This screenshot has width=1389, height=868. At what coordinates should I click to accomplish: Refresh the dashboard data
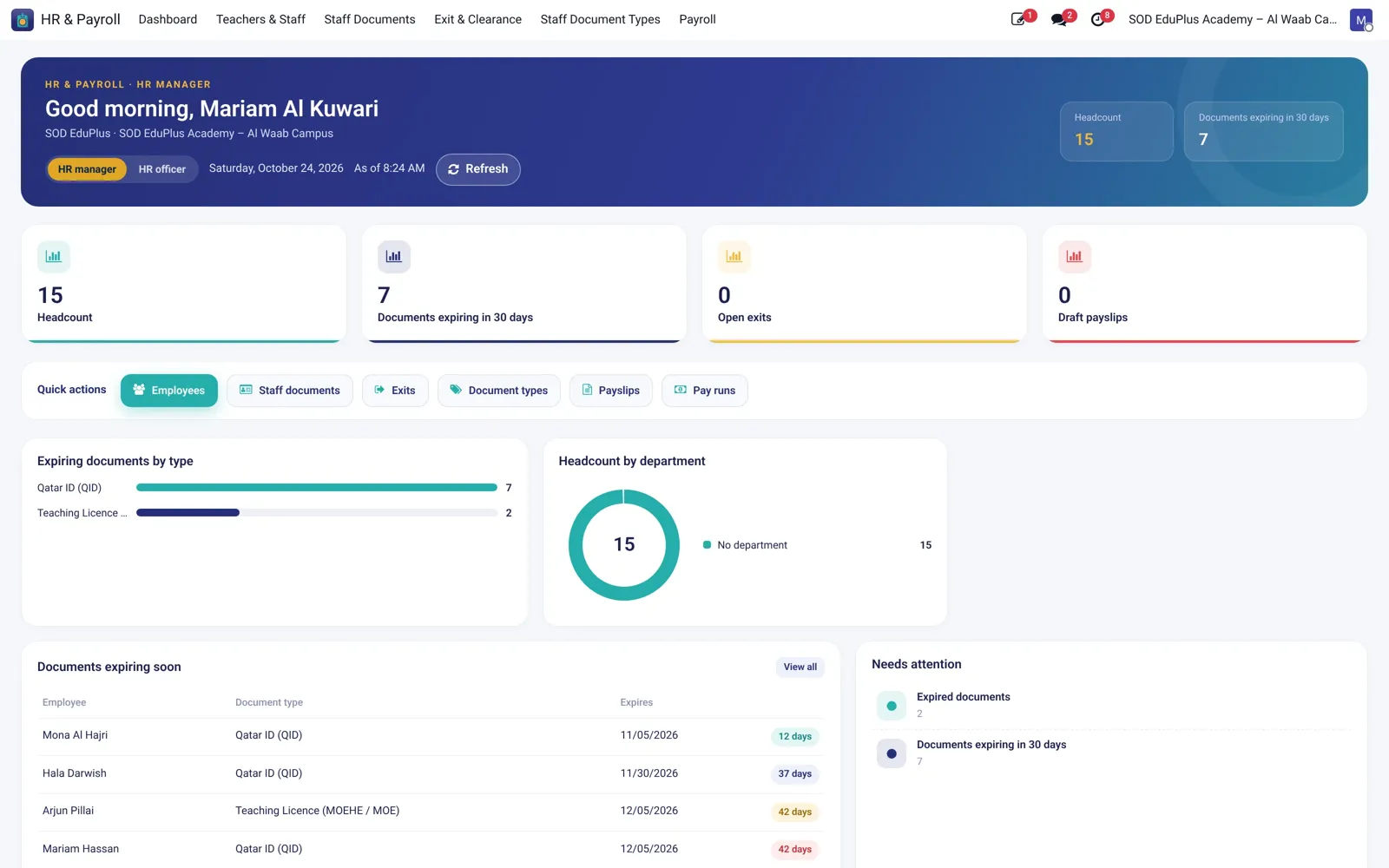point(478,169)
